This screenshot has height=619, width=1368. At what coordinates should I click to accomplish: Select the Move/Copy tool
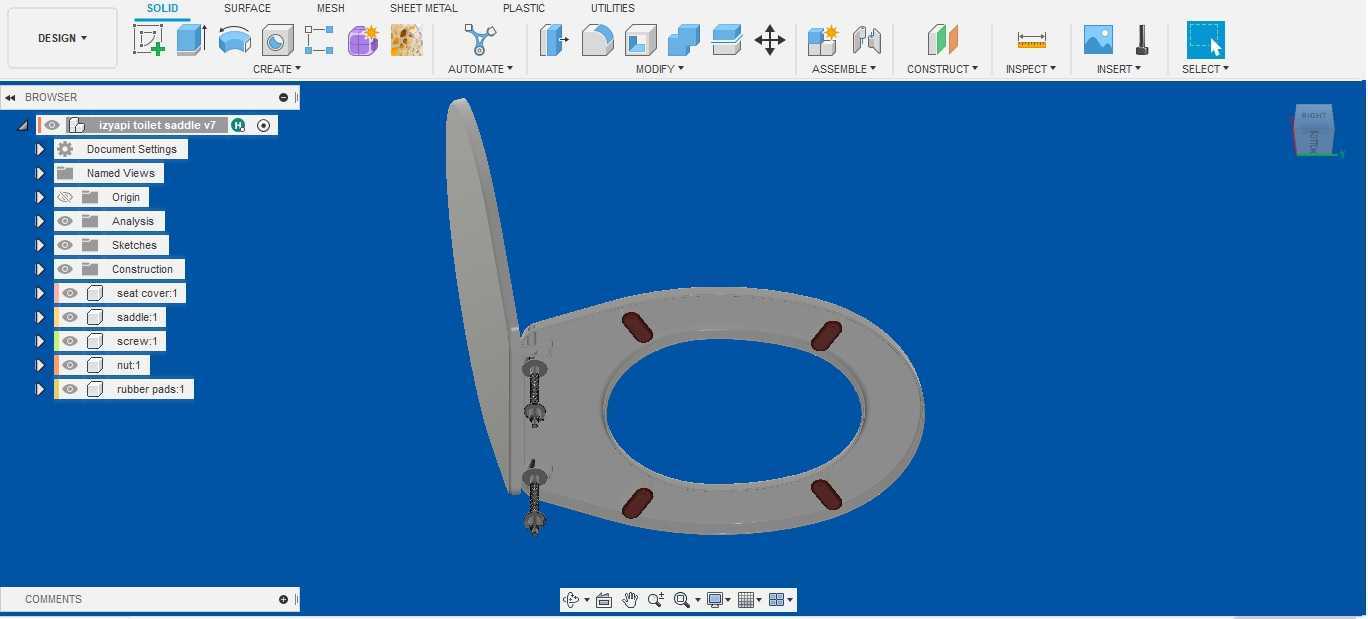pos(770,40)
